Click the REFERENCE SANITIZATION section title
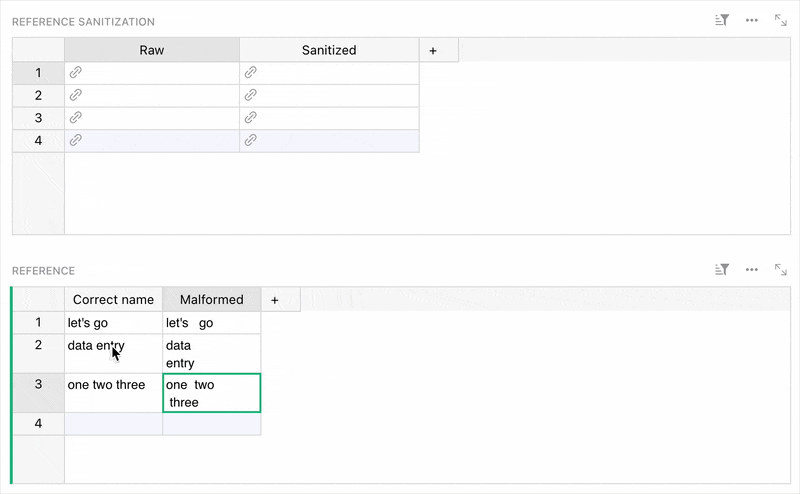 pos(83,21)
